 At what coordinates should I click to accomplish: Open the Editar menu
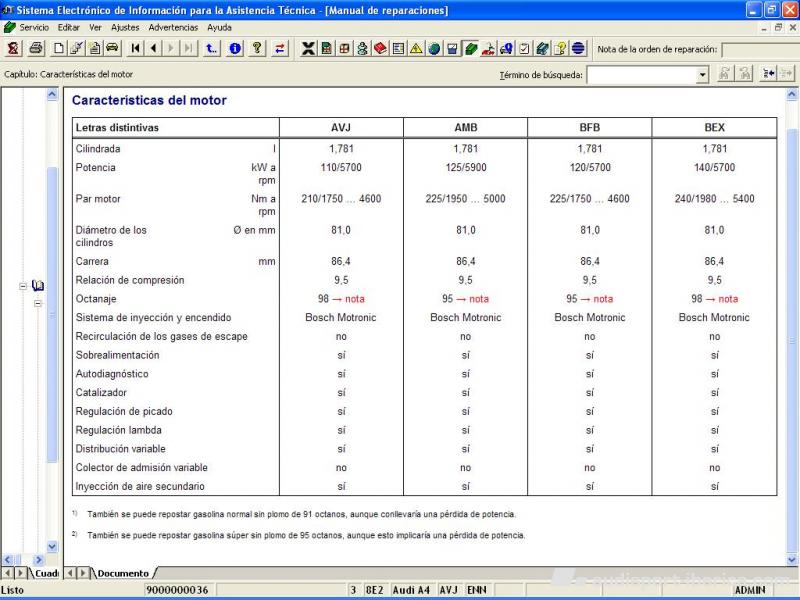pyautogui.click(x=68, y=28)
